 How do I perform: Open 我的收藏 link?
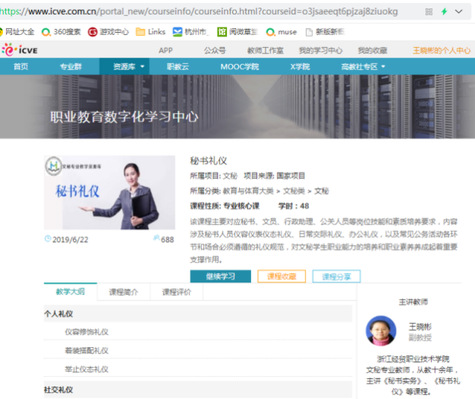click(x=373, y=50)
